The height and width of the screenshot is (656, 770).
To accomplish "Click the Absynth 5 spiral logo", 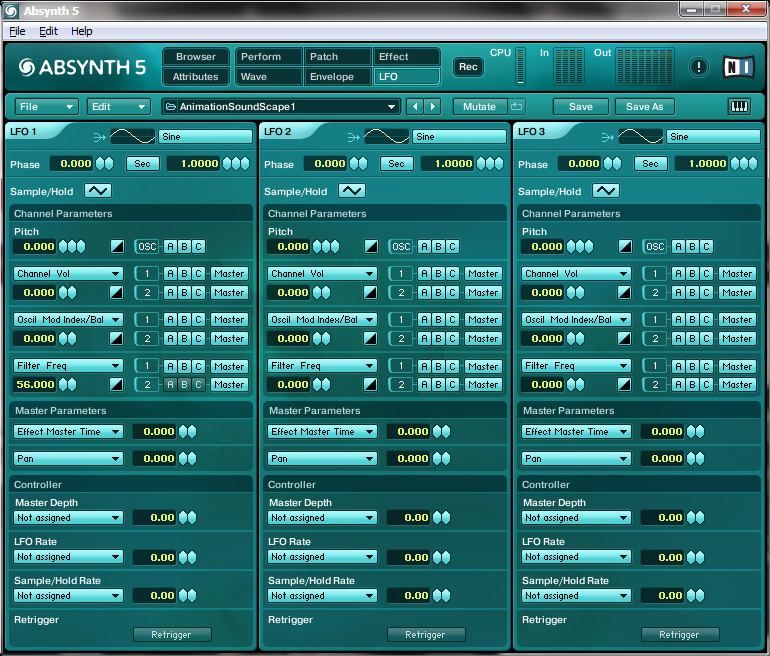I will coord(27,67).
